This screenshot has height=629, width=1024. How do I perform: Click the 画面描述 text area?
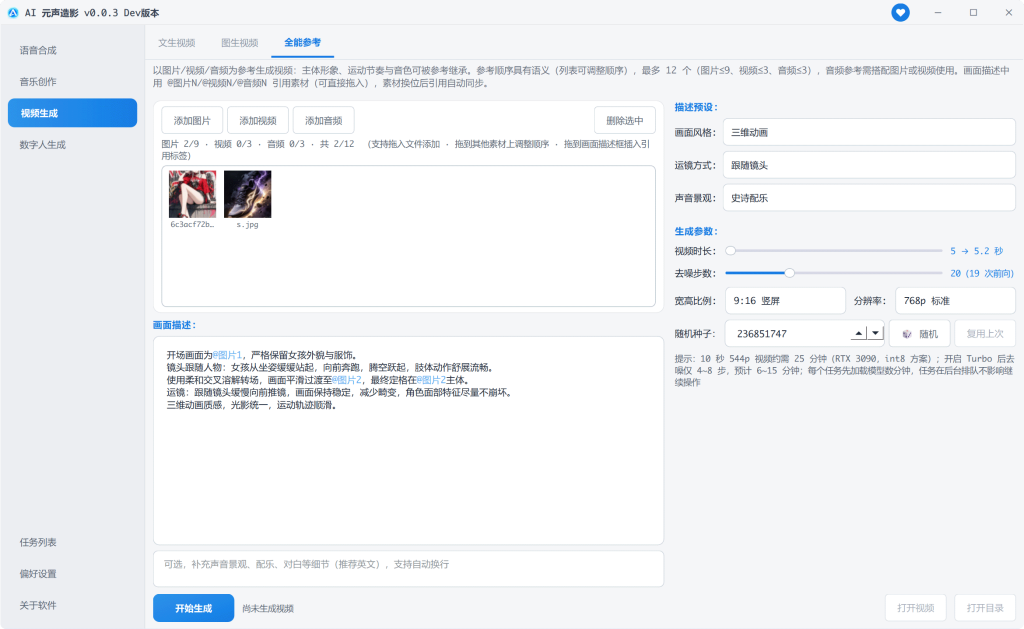click(408, 440)
